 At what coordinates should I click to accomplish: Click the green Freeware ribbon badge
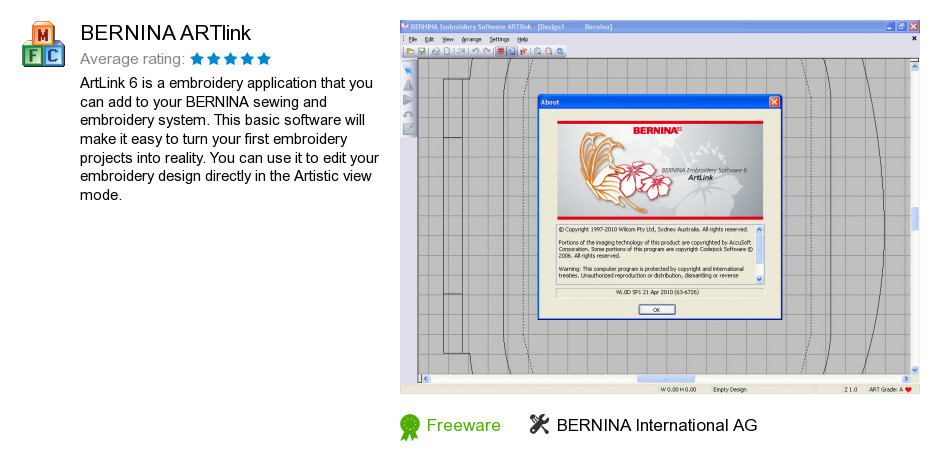pos(410,427)
